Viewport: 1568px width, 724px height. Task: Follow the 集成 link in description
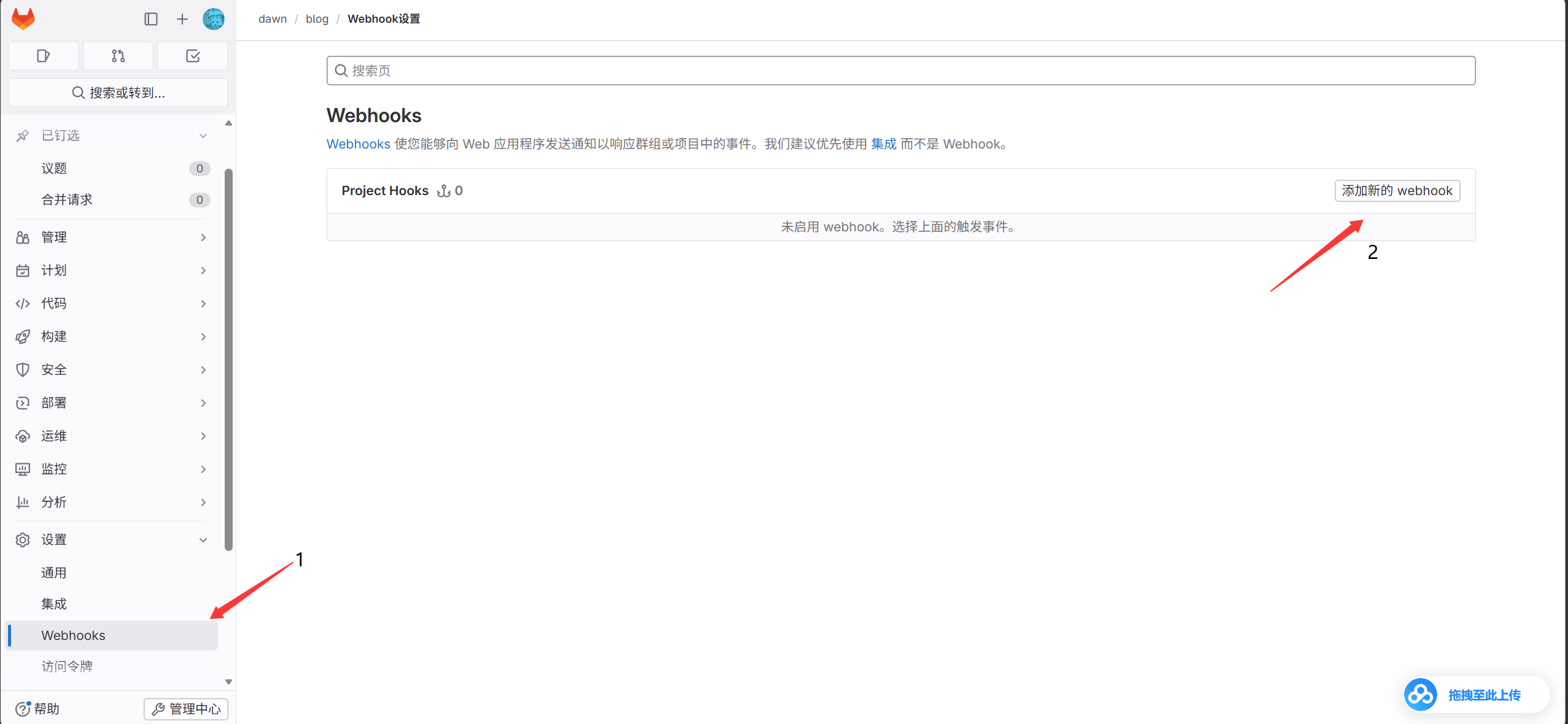tap(883, 144)
